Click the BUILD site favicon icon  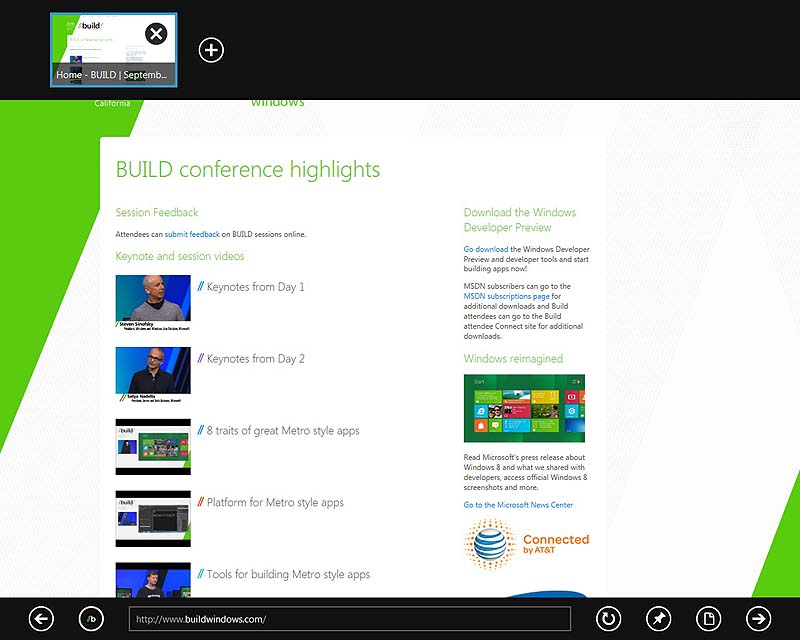[x=91, y=618]
